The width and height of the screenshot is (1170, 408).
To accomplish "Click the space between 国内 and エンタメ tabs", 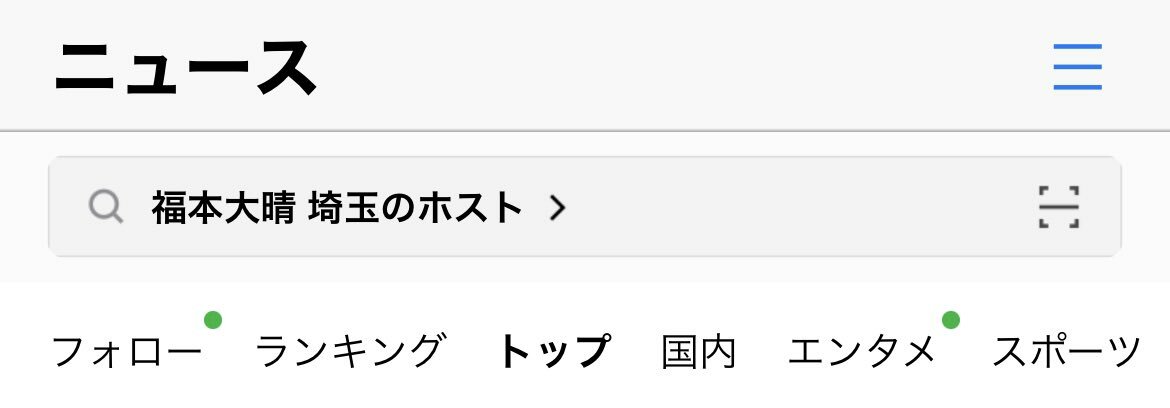I will pos(762,351).
